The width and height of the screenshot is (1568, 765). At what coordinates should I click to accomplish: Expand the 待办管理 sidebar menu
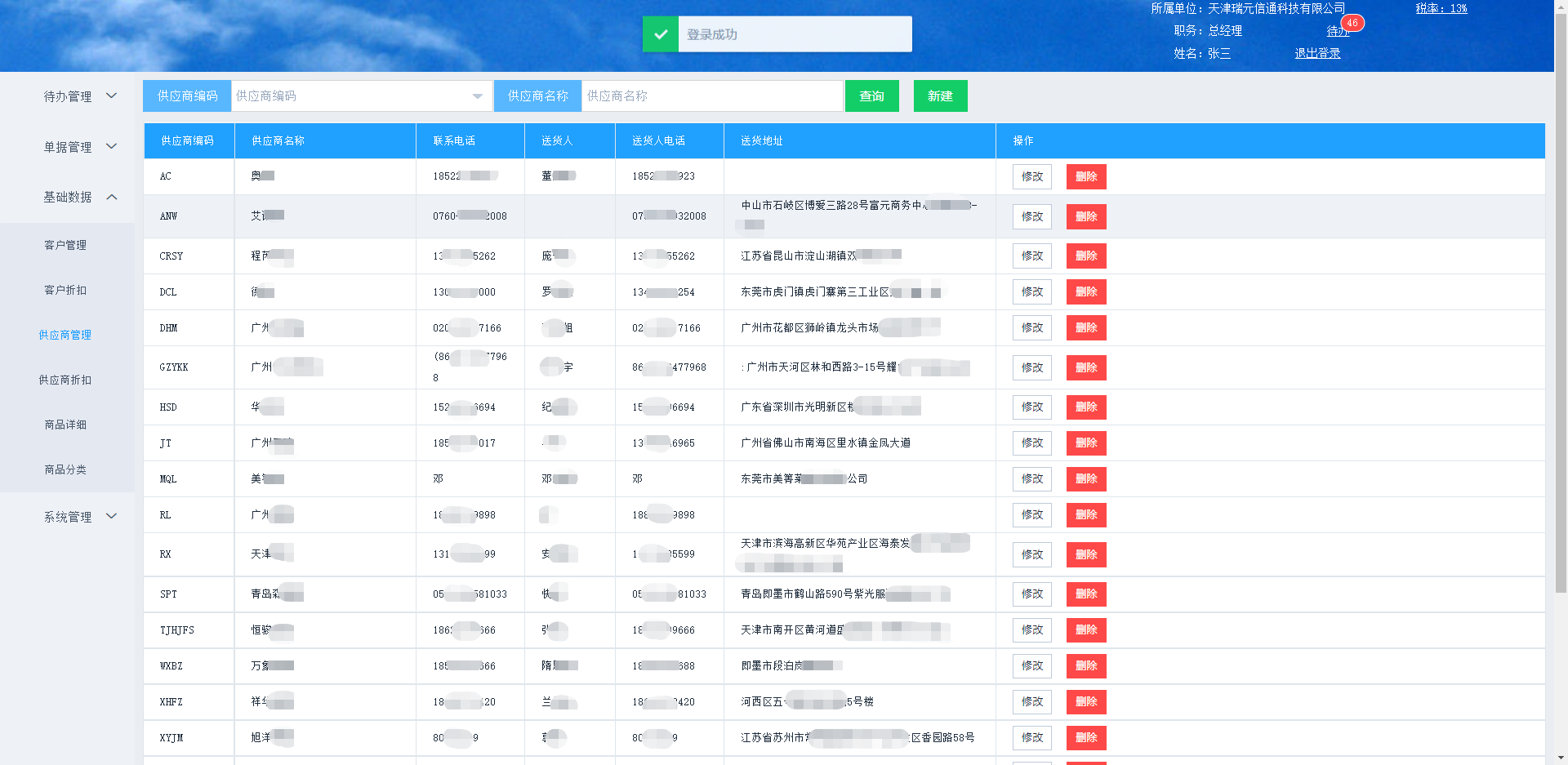(79, 96)
